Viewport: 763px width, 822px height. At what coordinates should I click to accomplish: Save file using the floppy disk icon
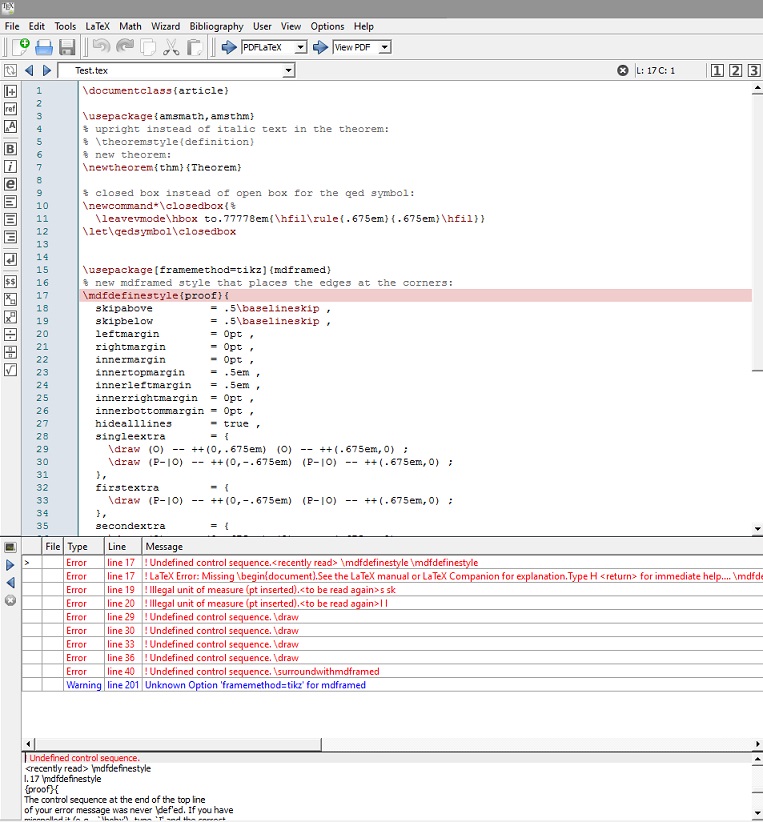67,48
